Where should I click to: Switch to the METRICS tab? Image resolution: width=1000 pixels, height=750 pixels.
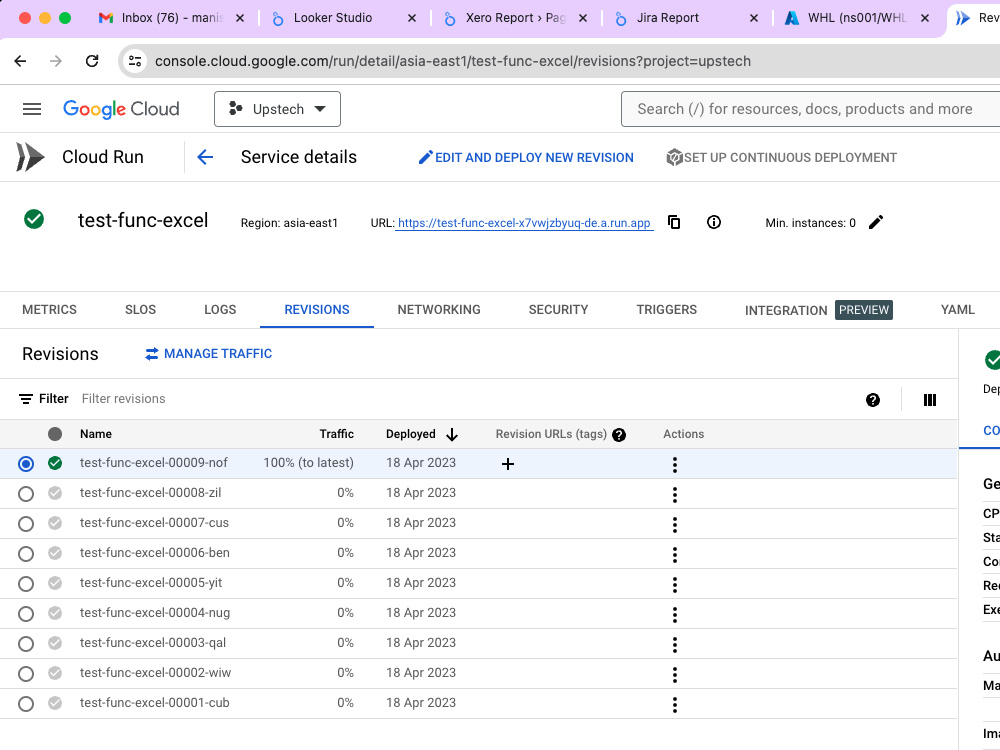pos(49,310)
